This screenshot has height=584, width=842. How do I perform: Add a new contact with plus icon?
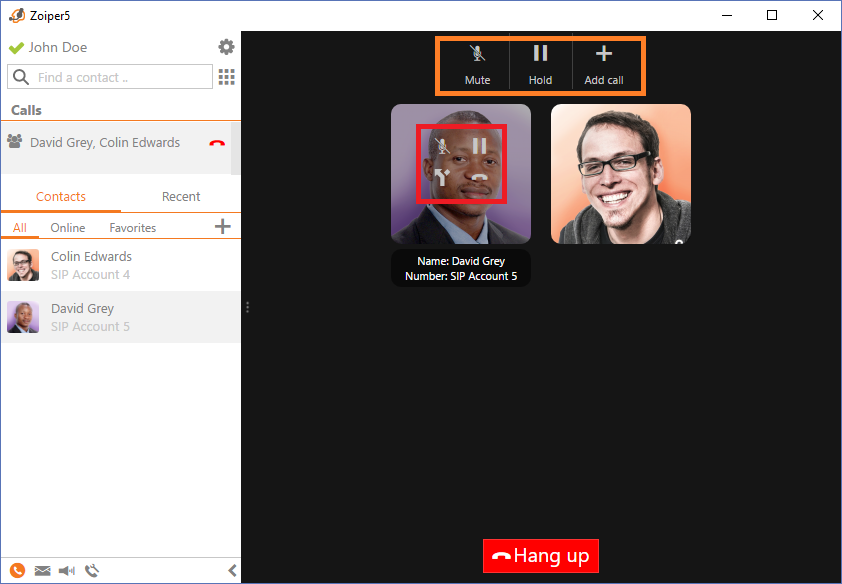tap(222, 227)
